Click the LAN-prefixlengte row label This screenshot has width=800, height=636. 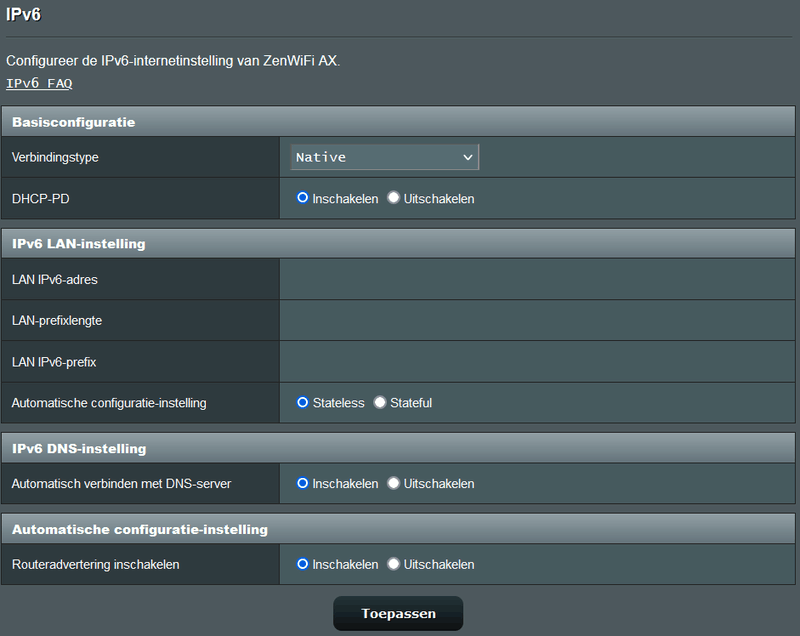click(56, 321)
